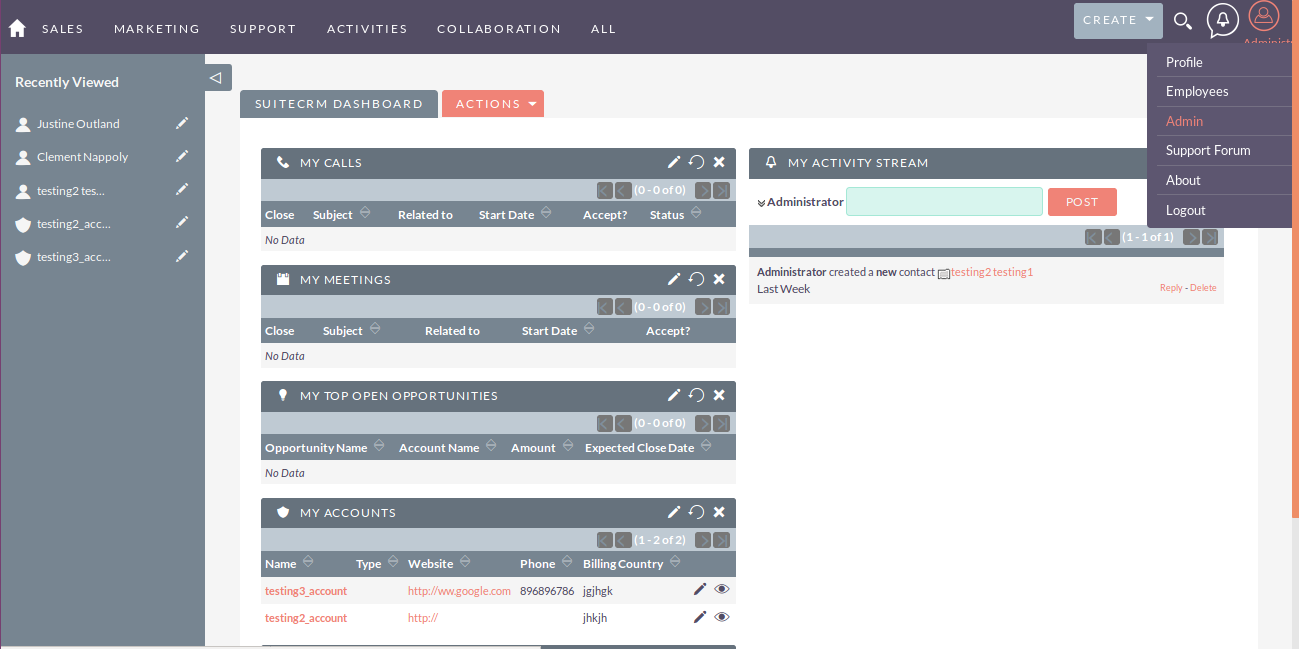Screen dimensions: 1299x649
Task: Sort My Accounts by Website column
Action: [465, 562]
